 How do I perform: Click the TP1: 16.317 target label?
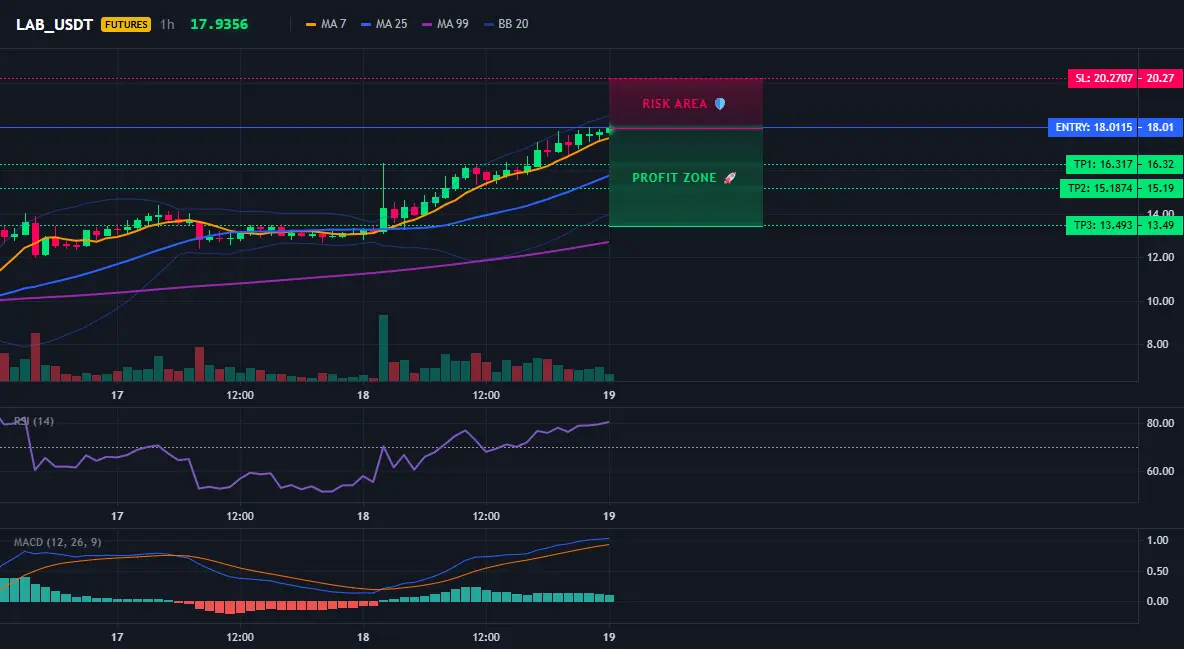coord(1102,165)
